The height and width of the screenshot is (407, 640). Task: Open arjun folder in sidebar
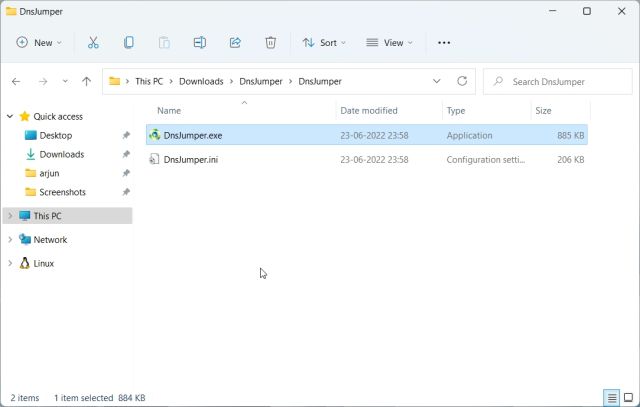49,173
